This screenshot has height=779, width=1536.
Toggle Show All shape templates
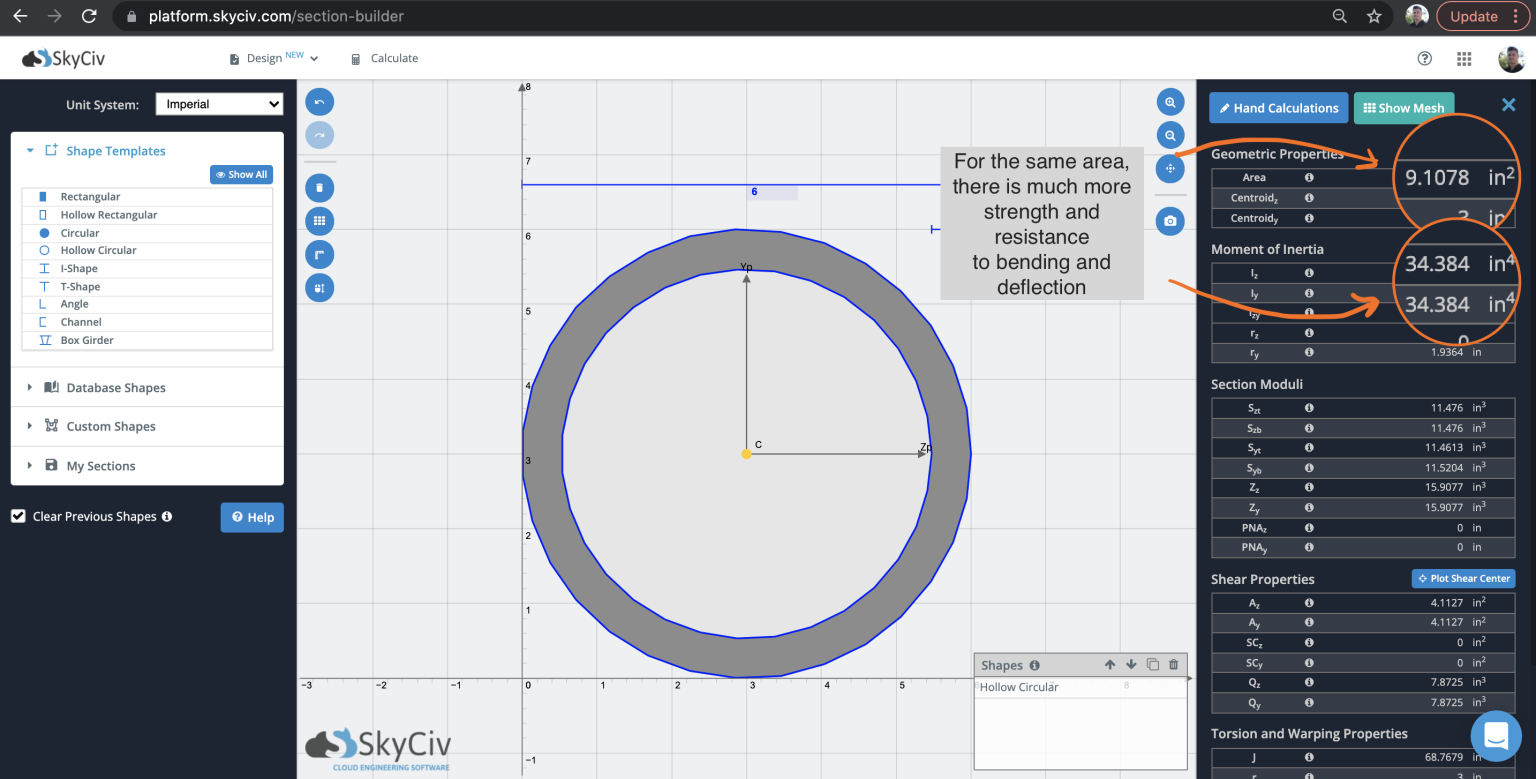[x=241, y=174]
